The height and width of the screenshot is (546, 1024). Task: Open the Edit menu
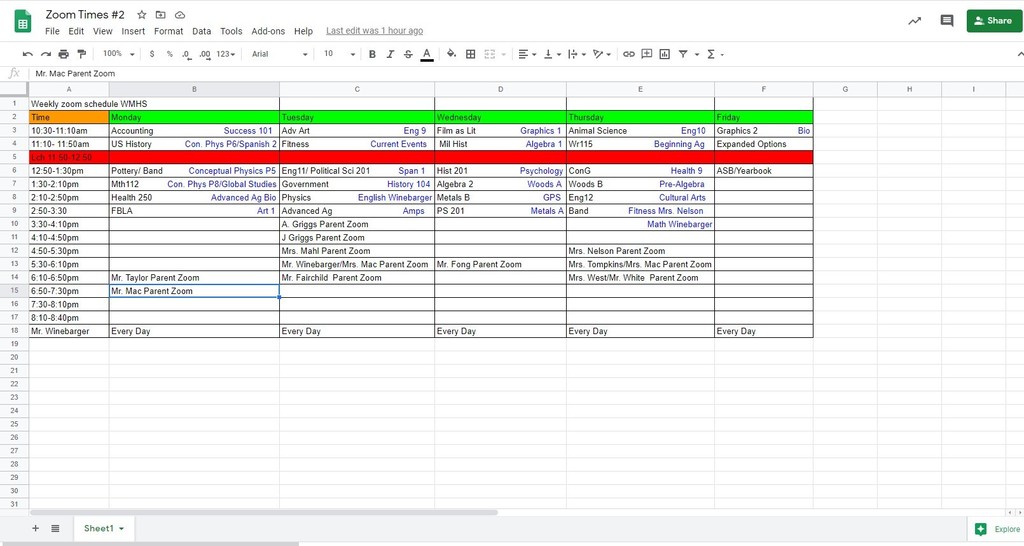point(76,31)
